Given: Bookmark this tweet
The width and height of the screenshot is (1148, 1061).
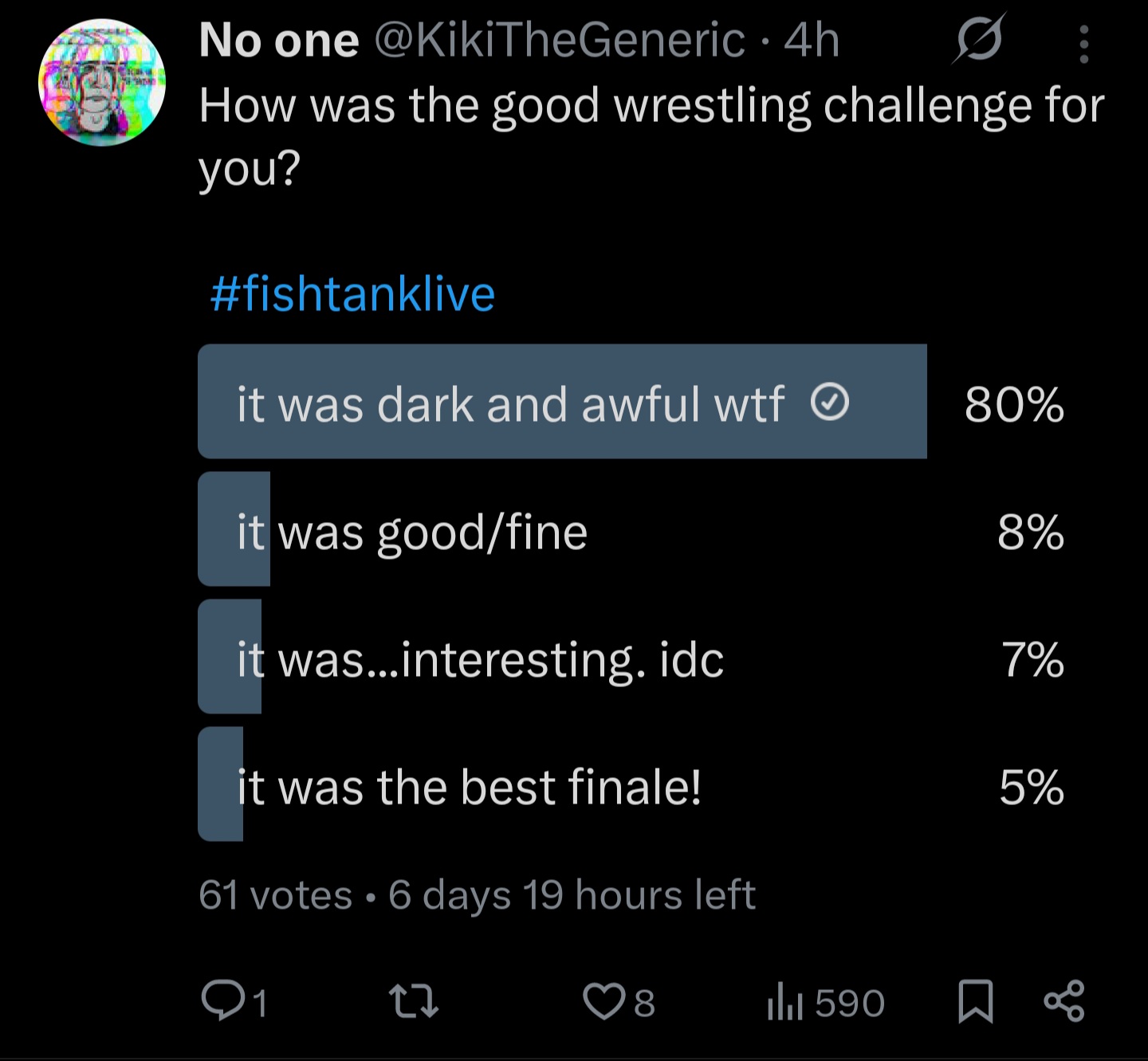Looking at the screenshot, I should pyautogui.click(x=976, y=1002).
